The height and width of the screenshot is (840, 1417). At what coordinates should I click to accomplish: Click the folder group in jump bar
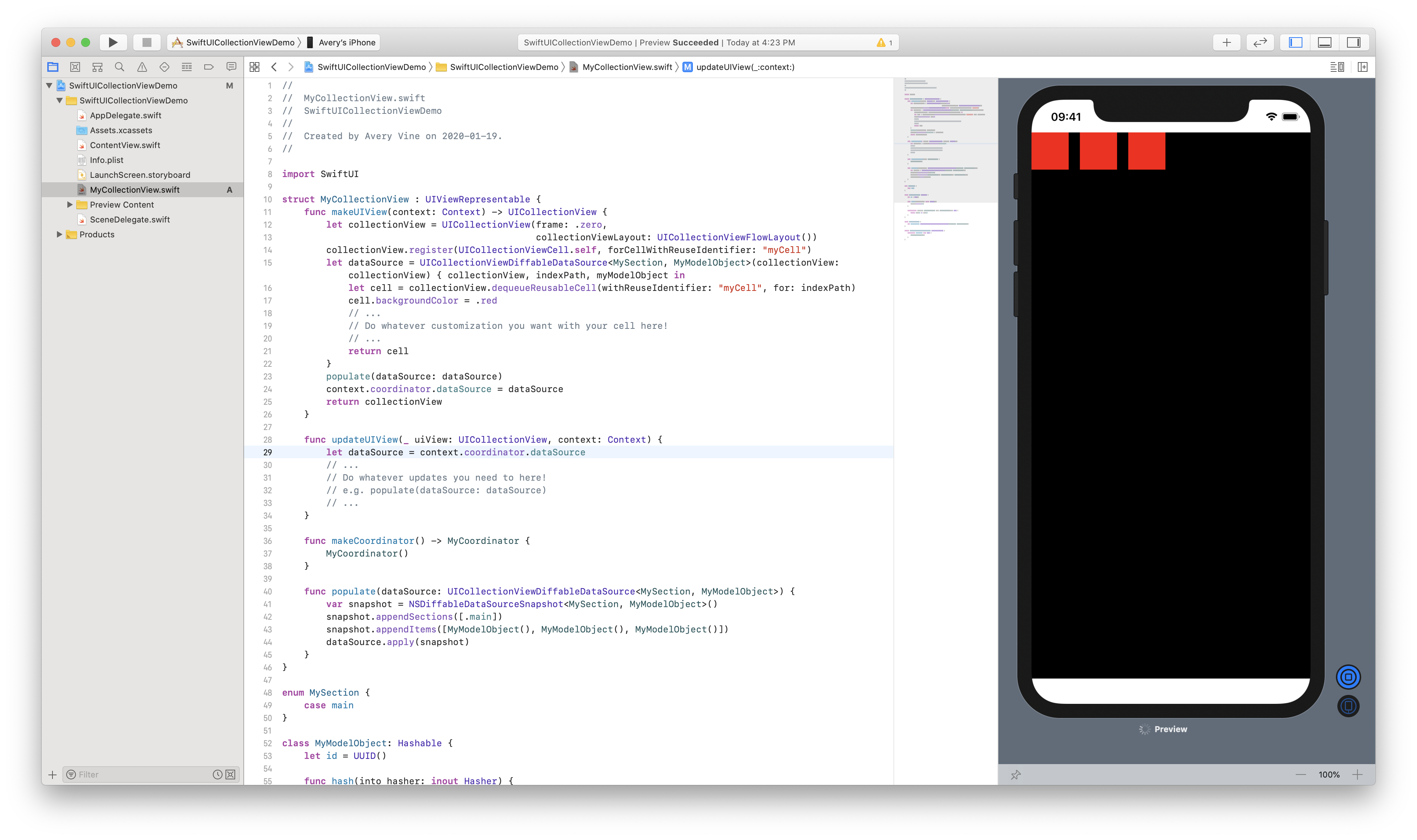pyautogui.click(x=497, y=67)
